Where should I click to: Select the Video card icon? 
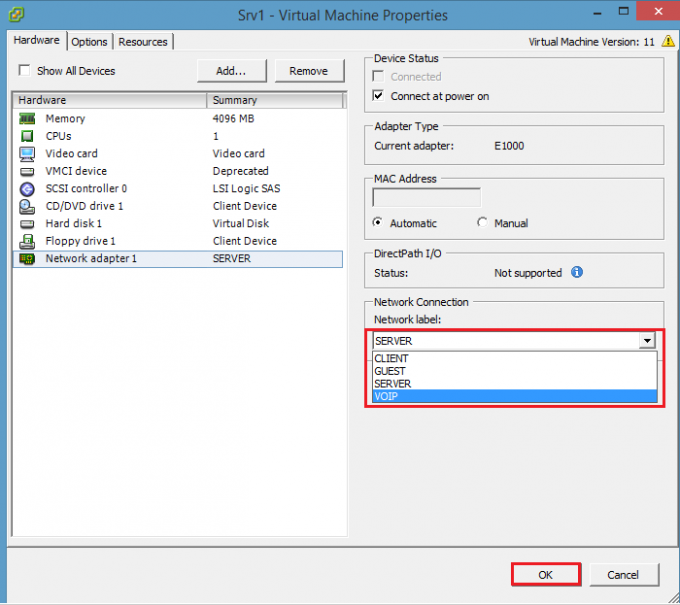click(27, 154)
